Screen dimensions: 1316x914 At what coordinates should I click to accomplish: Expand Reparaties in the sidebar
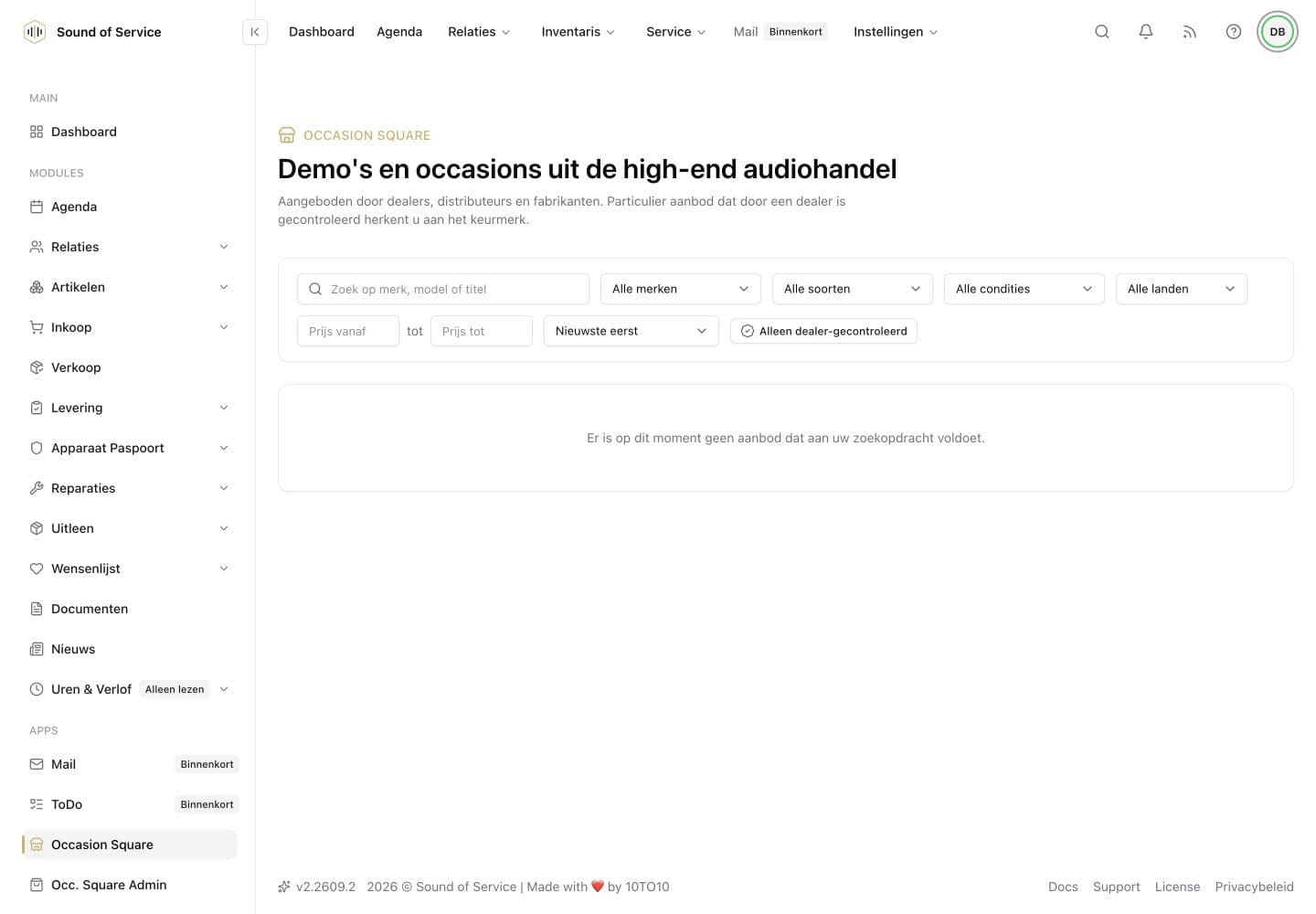(128, 488)
